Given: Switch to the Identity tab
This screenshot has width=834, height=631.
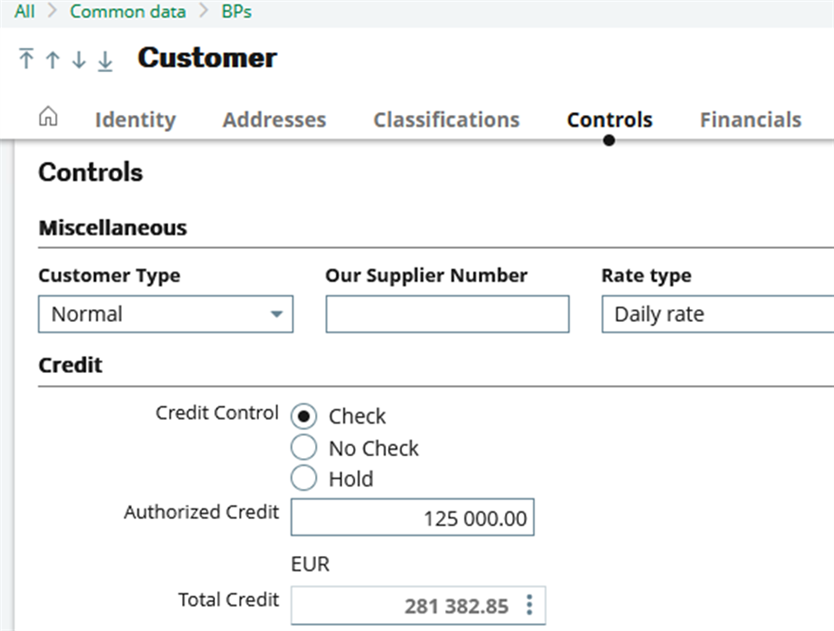Looking at the screenshot, I should pos(135,120).
